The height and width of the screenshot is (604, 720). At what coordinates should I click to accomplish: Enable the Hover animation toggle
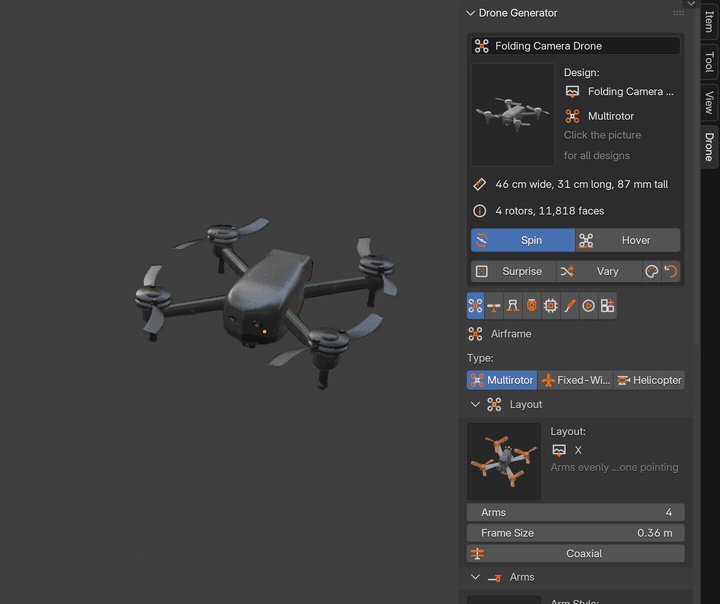point(628,240)
